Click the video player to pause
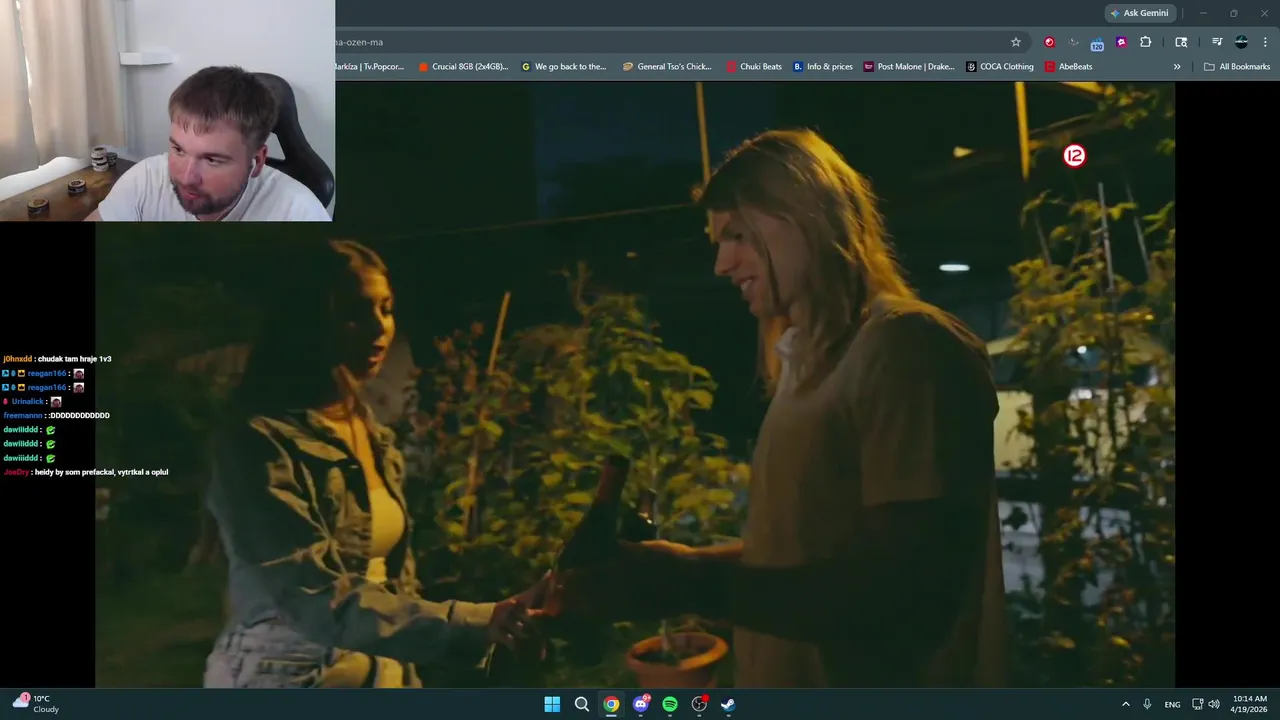Image resolution: width=1280 pixels, height=720 pixels. coord(635,385)
